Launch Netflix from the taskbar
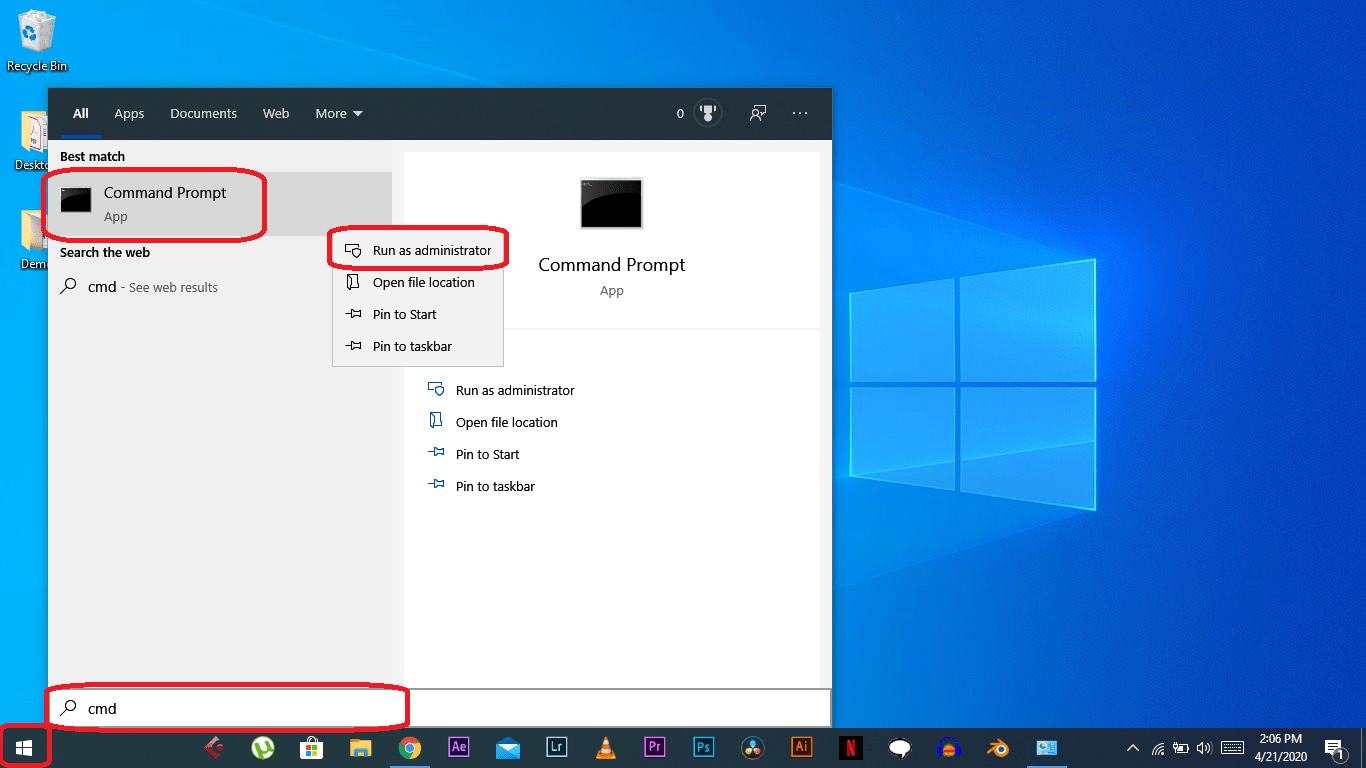The image size is (1366, 768). (850, 747)
